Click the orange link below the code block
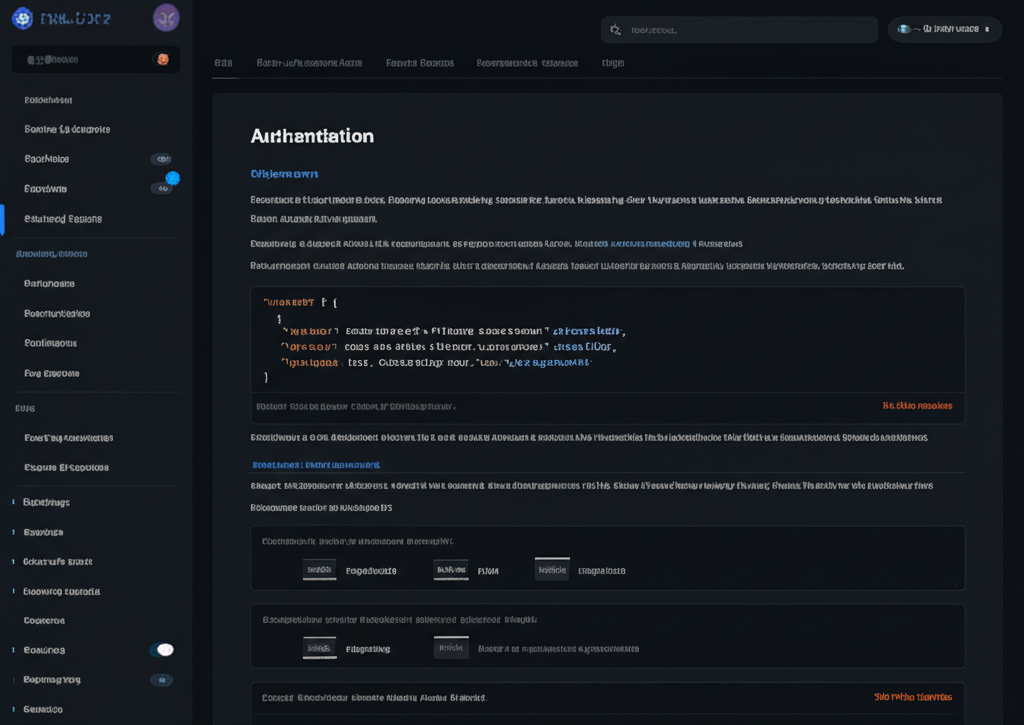1024x725 pixels. point(917,406)
